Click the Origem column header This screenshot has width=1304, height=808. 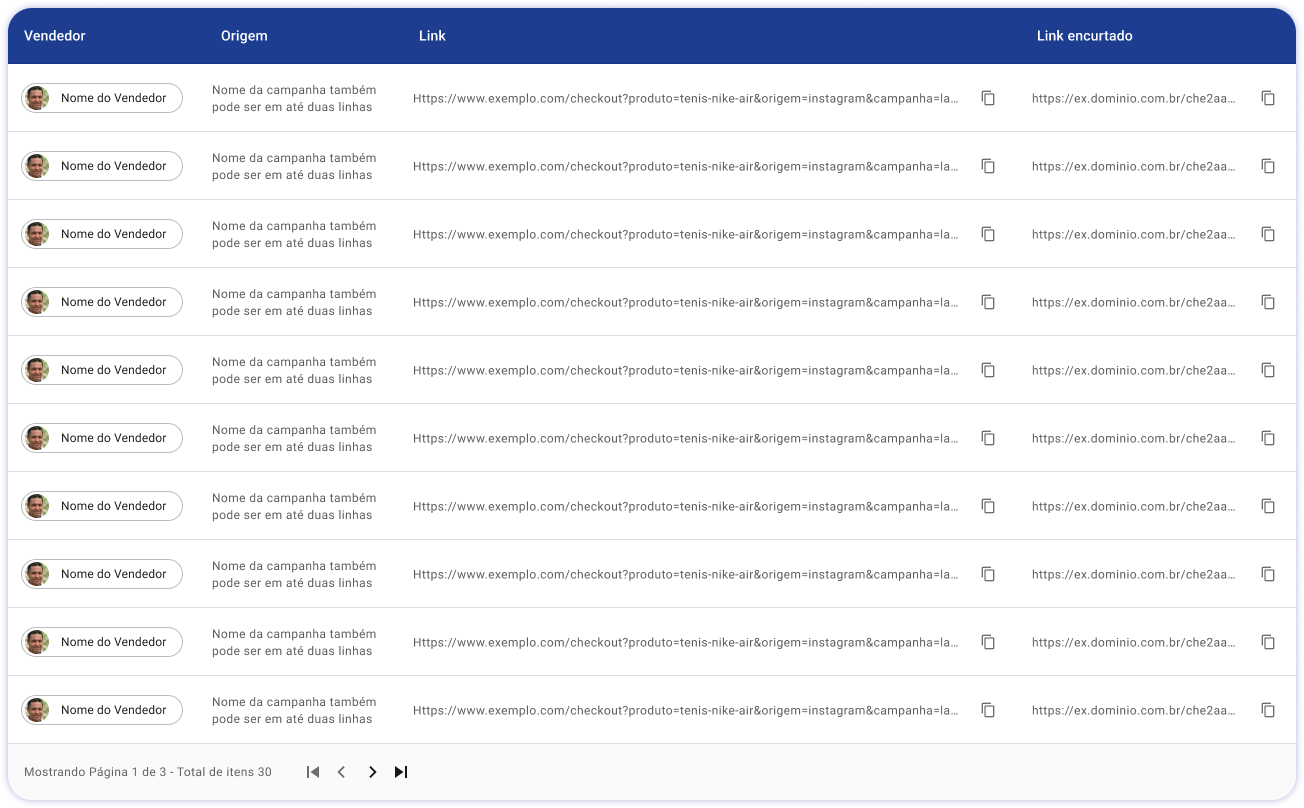pyautogui.click(x=244, y=36)
